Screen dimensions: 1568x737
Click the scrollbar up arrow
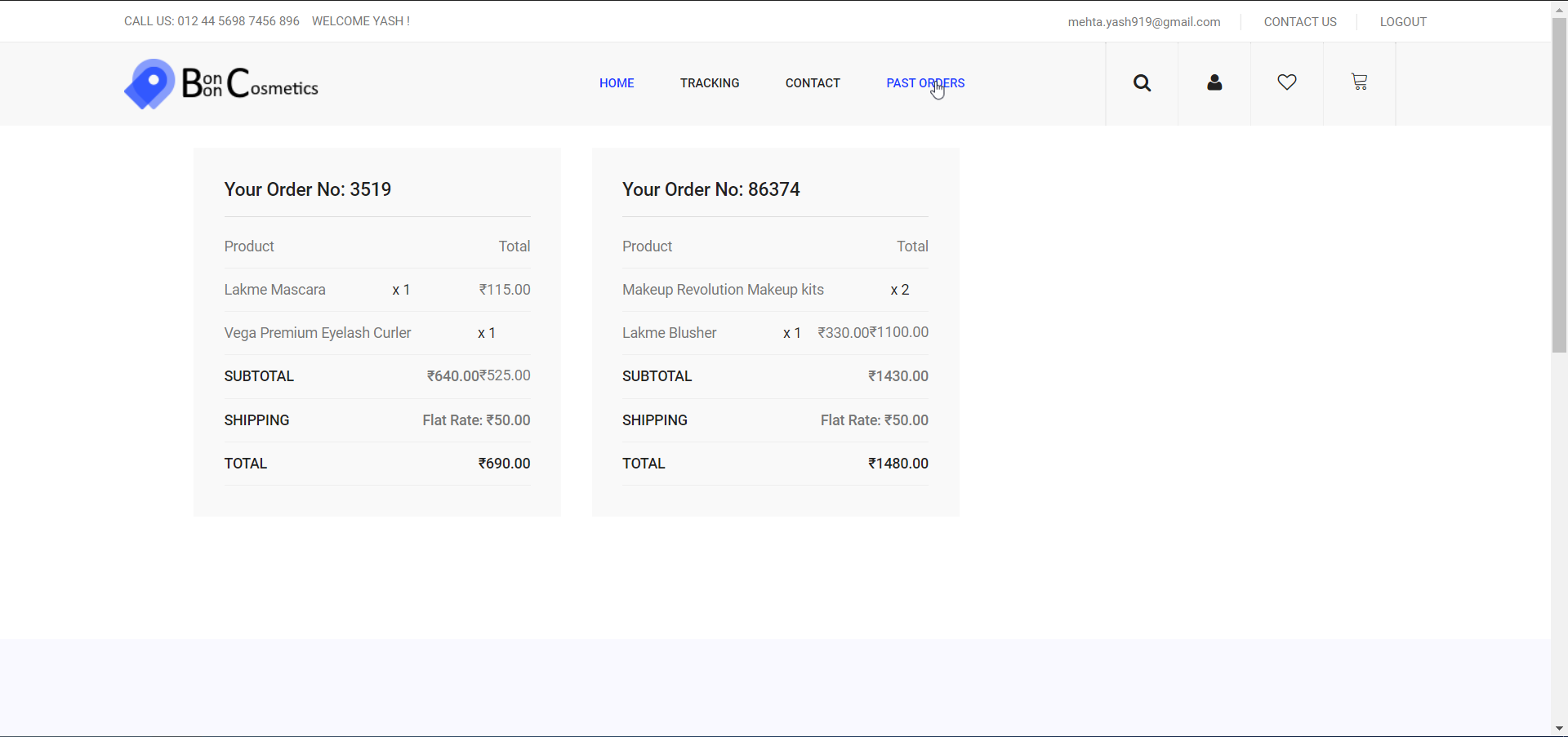pos(1559,8)
